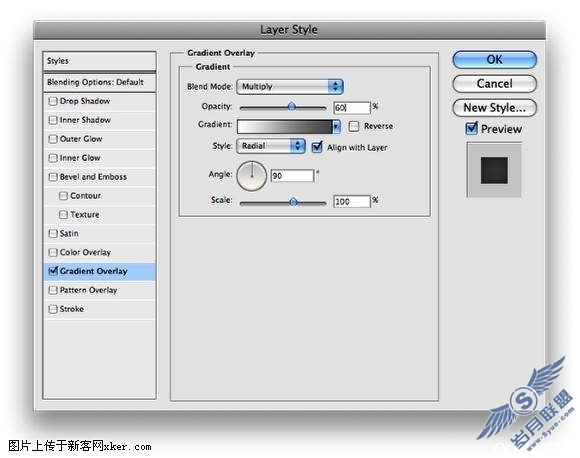Screen dimensions: 580x458
Task: Click the Cancel button
Action: pos(495,84)
